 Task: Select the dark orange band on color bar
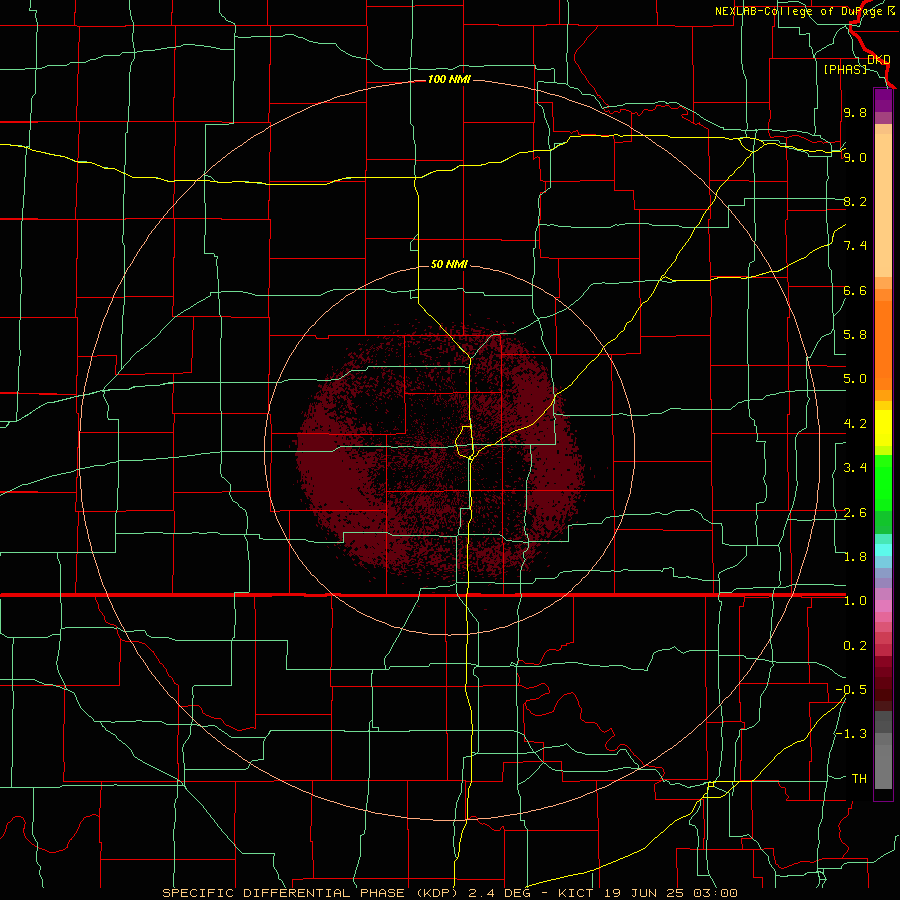883,345
